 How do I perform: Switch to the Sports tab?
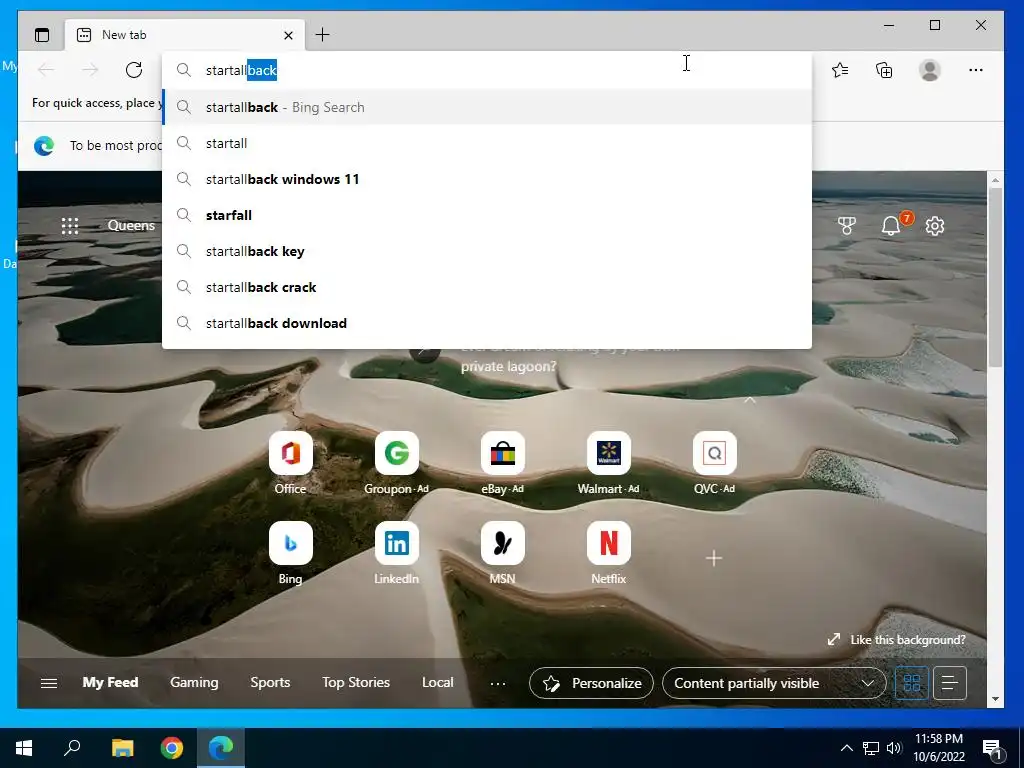[x=270, y=682]
